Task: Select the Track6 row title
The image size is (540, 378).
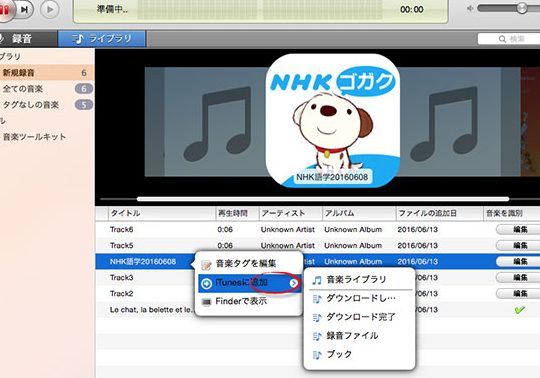Action: [122, 229]
